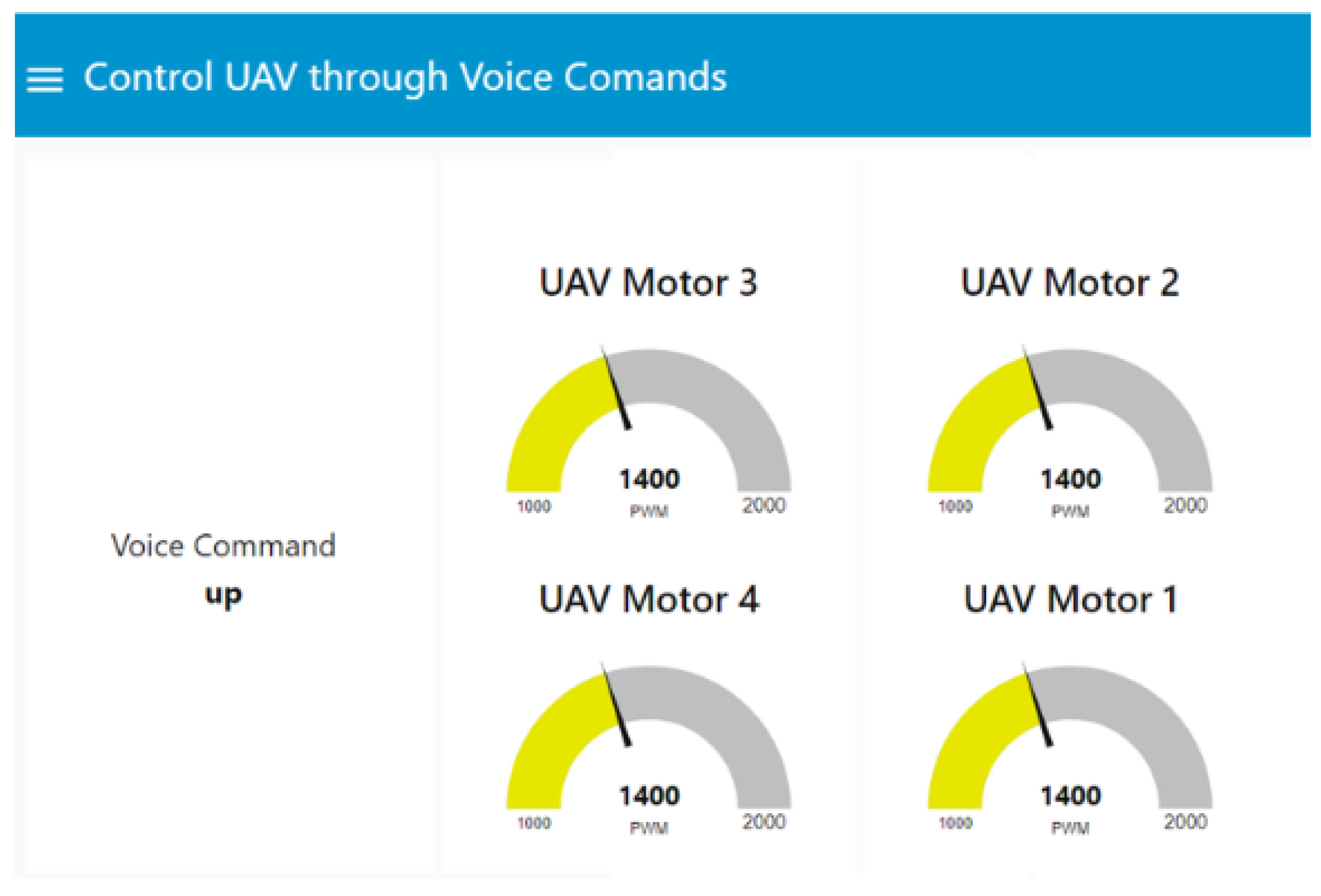Click the 2000 max label of Motor 4
1321x896 pixels.
point(763,822)
